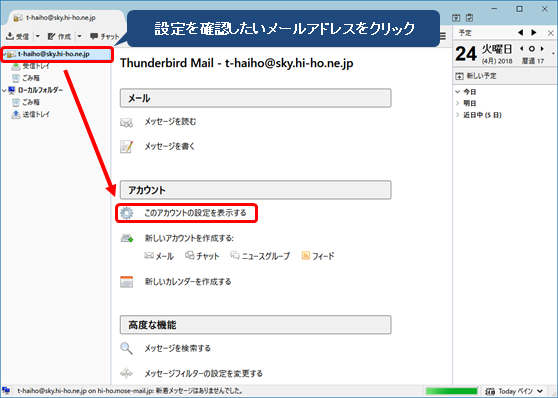Viewport: 558px width, 398px height.
Task: Click このアカウントの設定を表示する
Action: [x=195, y=213]
